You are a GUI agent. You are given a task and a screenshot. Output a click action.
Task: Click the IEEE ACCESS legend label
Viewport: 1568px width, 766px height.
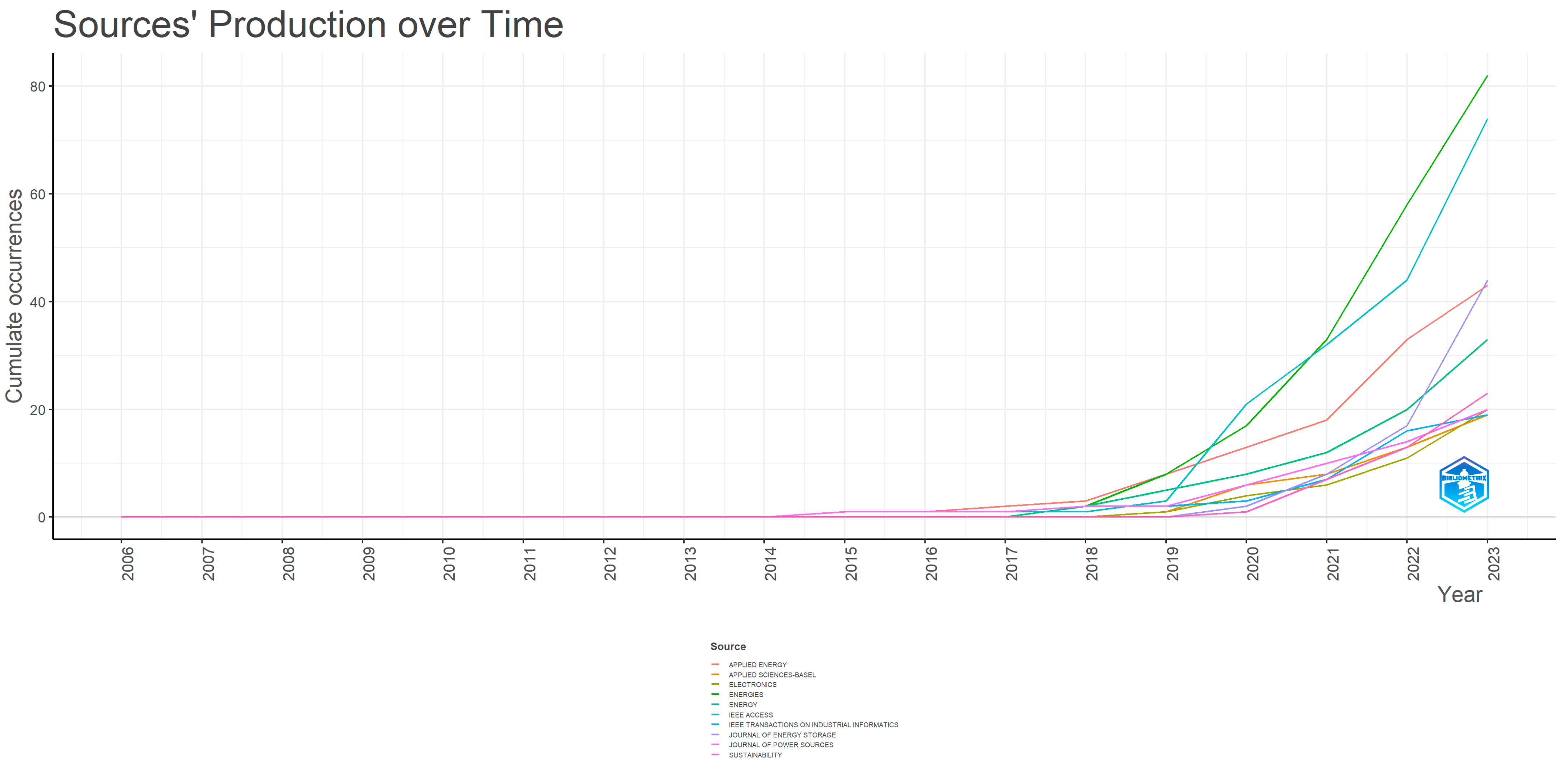pyautogui.click(x=750, y=715)
